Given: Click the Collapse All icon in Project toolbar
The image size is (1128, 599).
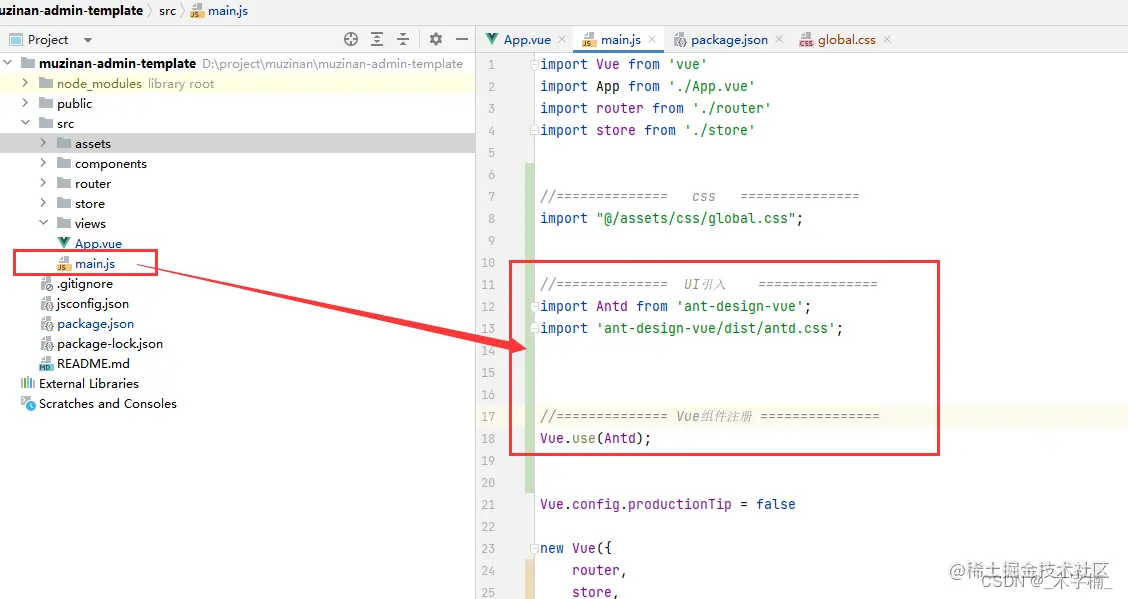Looking at the screenshot, I should (403, 40).
